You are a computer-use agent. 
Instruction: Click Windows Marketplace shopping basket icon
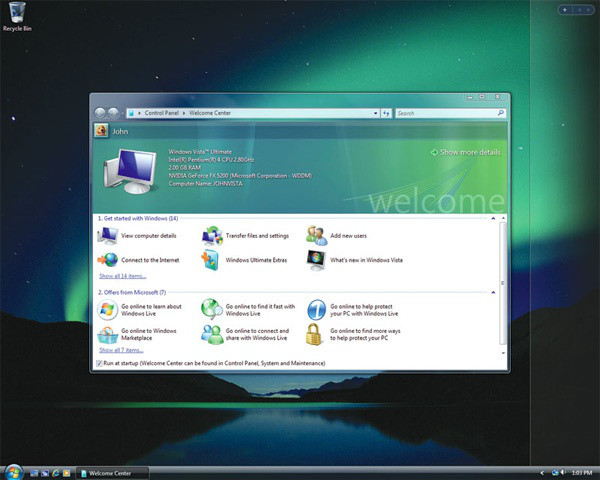[107, 334]
